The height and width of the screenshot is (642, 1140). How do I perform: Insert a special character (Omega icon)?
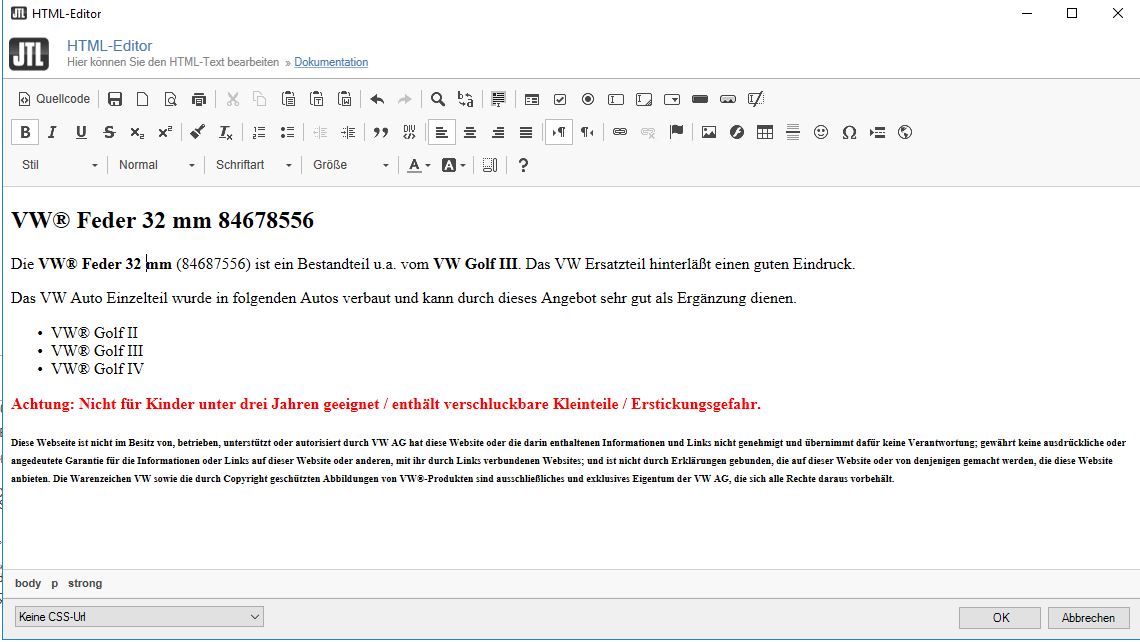(849, 132)
